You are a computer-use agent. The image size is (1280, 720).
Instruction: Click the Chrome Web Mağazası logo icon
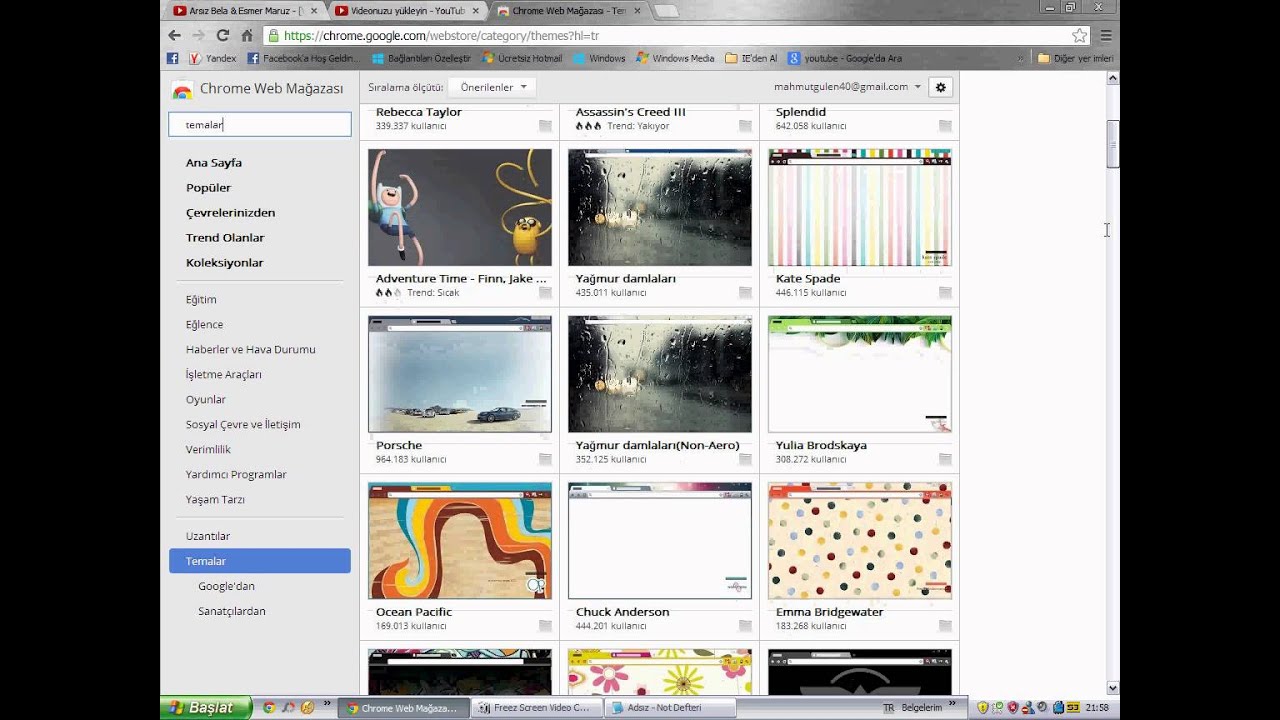click(182, 89)
